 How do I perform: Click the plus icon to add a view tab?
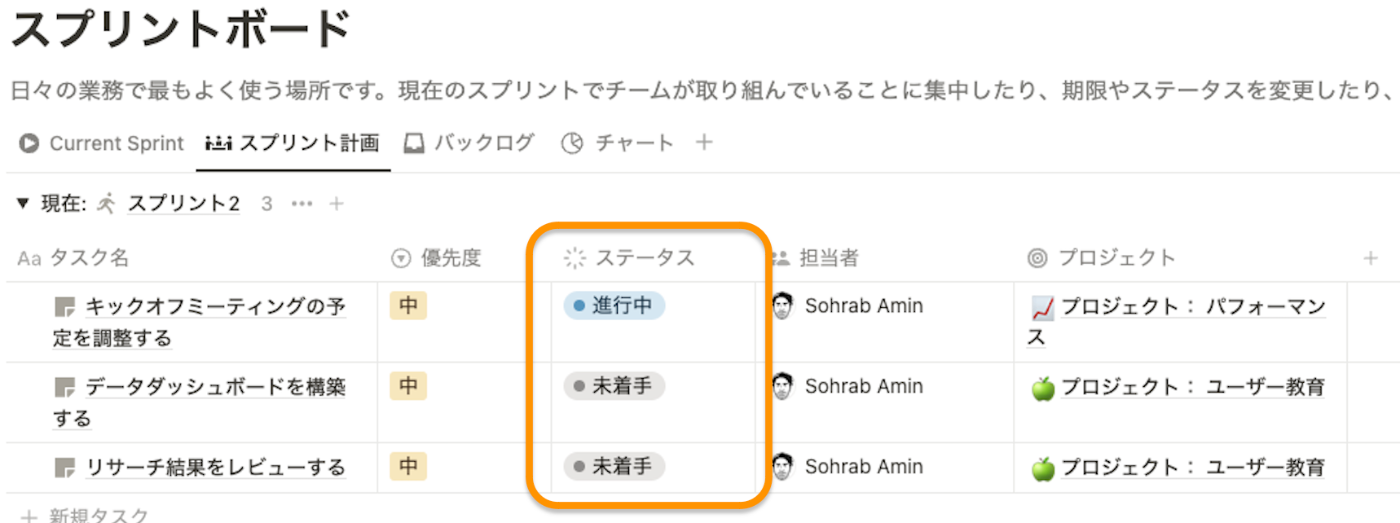click(x=704, y=143)
